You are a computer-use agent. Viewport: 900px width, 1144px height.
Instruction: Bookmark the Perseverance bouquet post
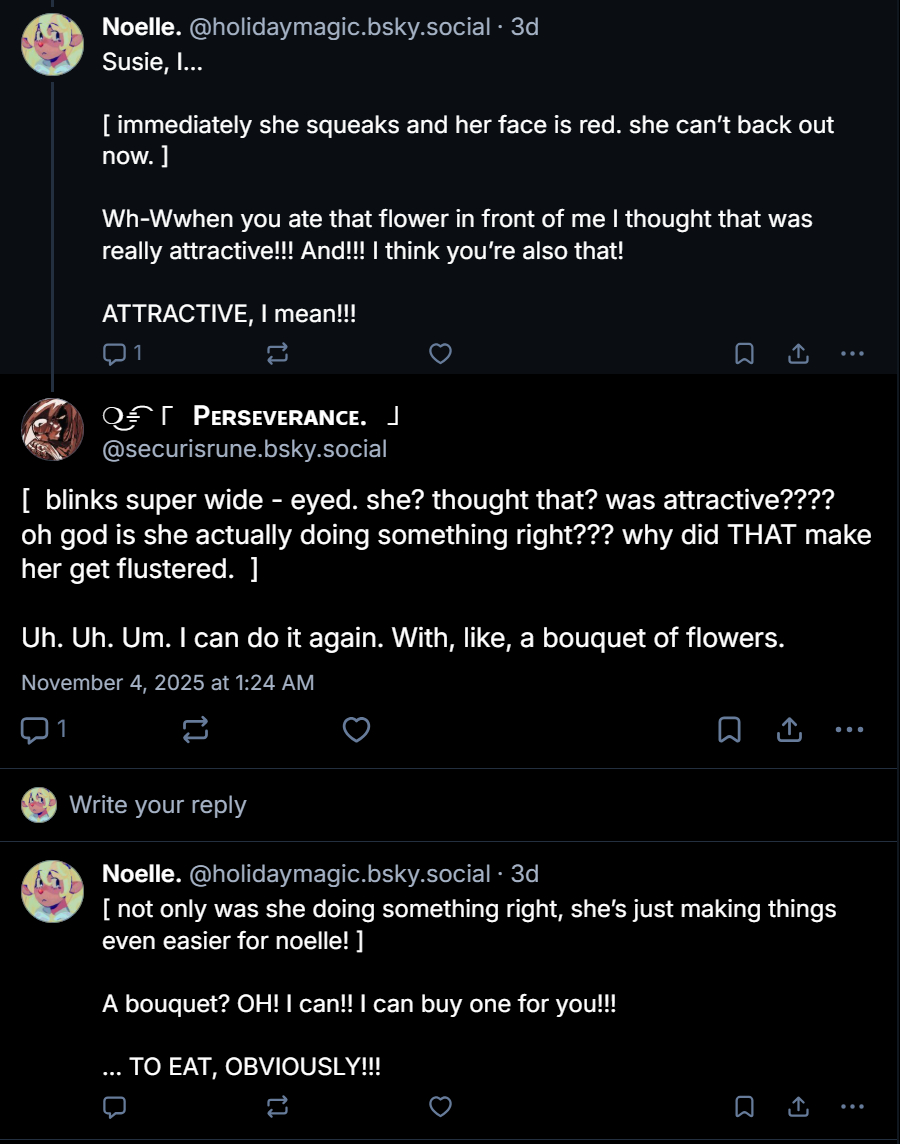[729, 730]
